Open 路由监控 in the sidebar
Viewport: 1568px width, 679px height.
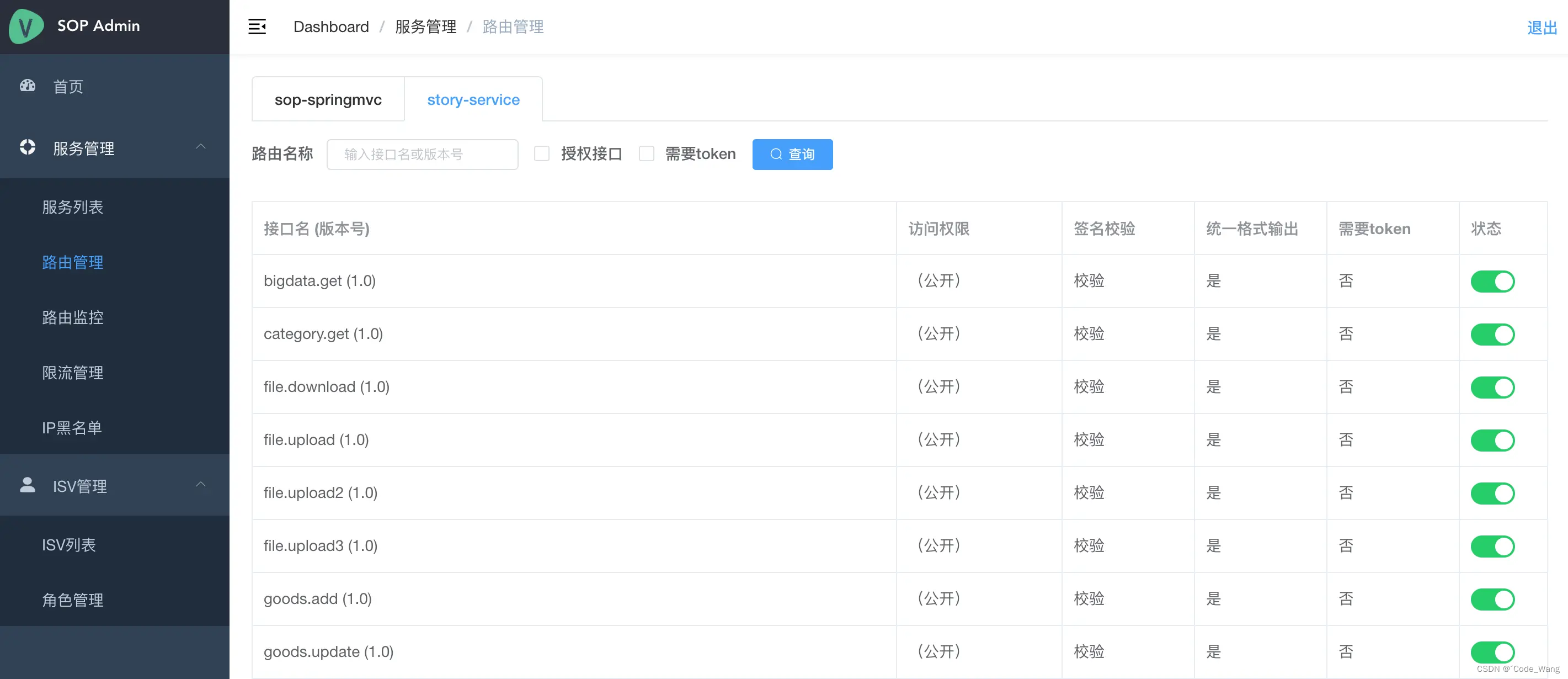pyautogui.click(x=72, y=317)
